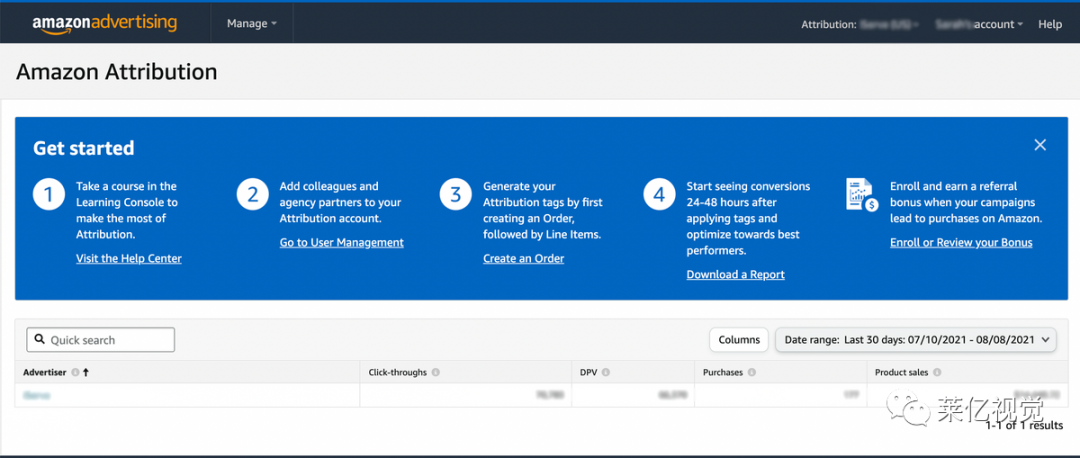Click the Click-throughs column header
1080x458 pixels.
coord(397,373)
